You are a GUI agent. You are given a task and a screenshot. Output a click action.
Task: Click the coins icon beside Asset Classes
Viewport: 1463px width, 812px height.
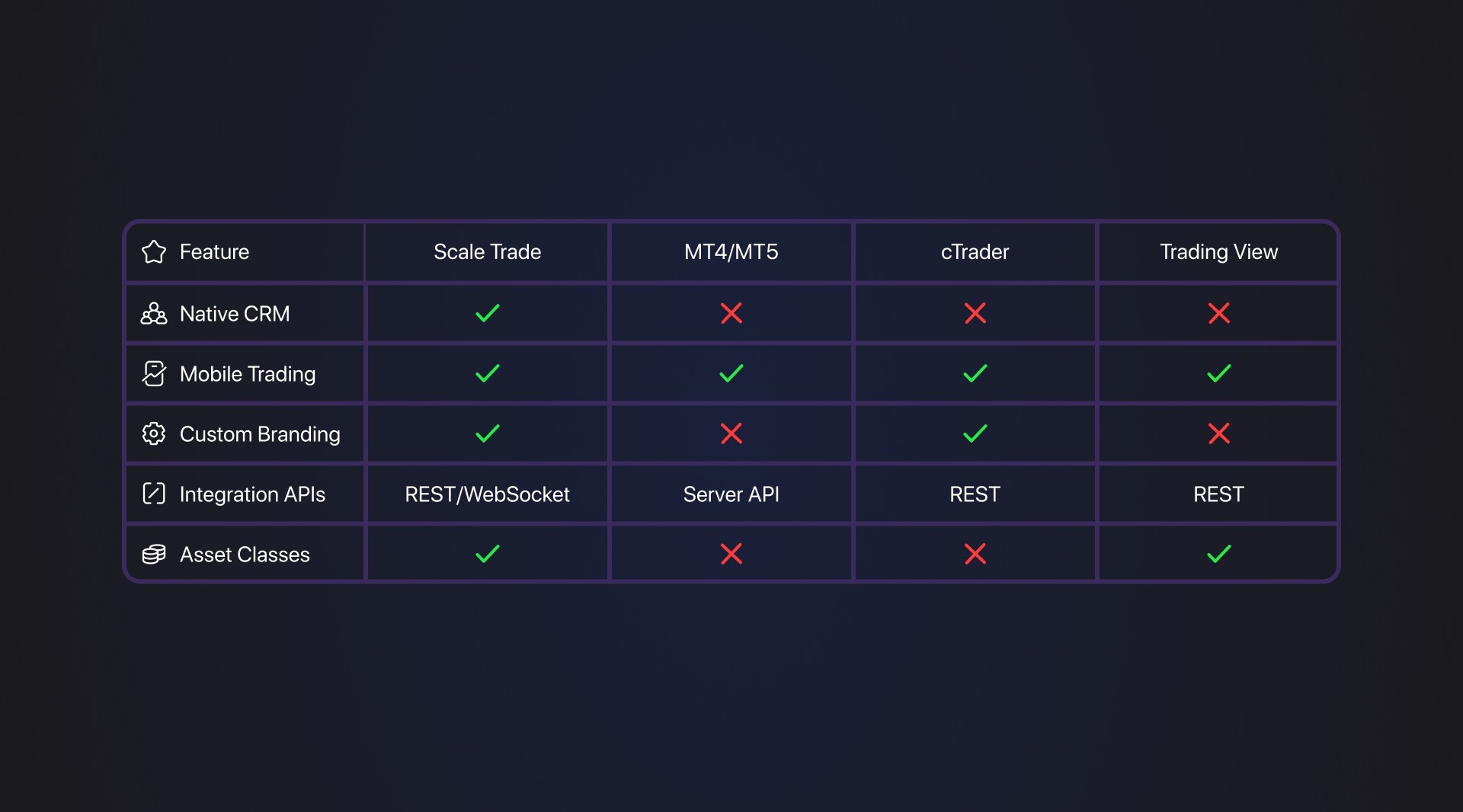pyautogui.click(x=154, y=555)
